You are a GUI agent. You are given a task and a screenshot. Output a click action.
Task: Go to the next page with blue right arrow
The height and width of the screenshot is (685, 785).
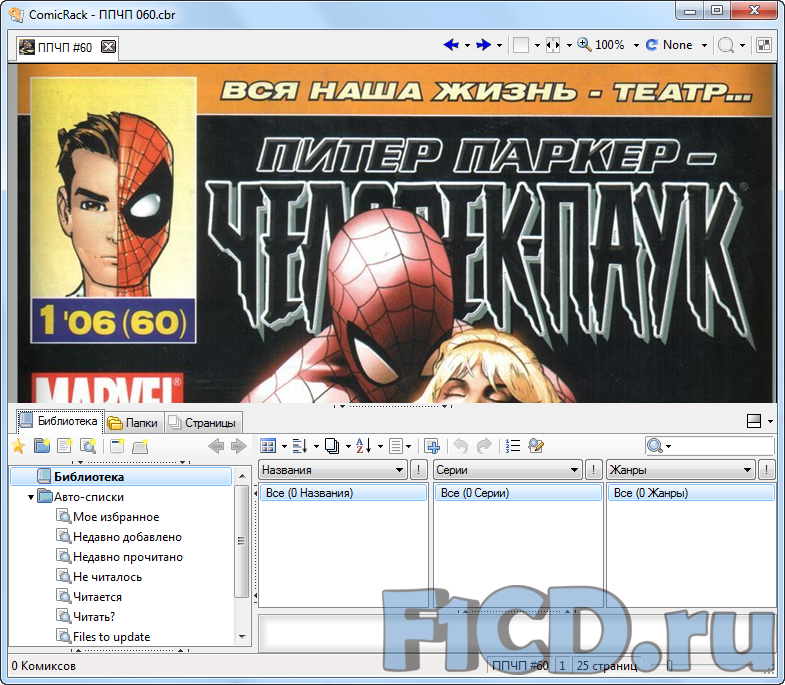(483, 45)
